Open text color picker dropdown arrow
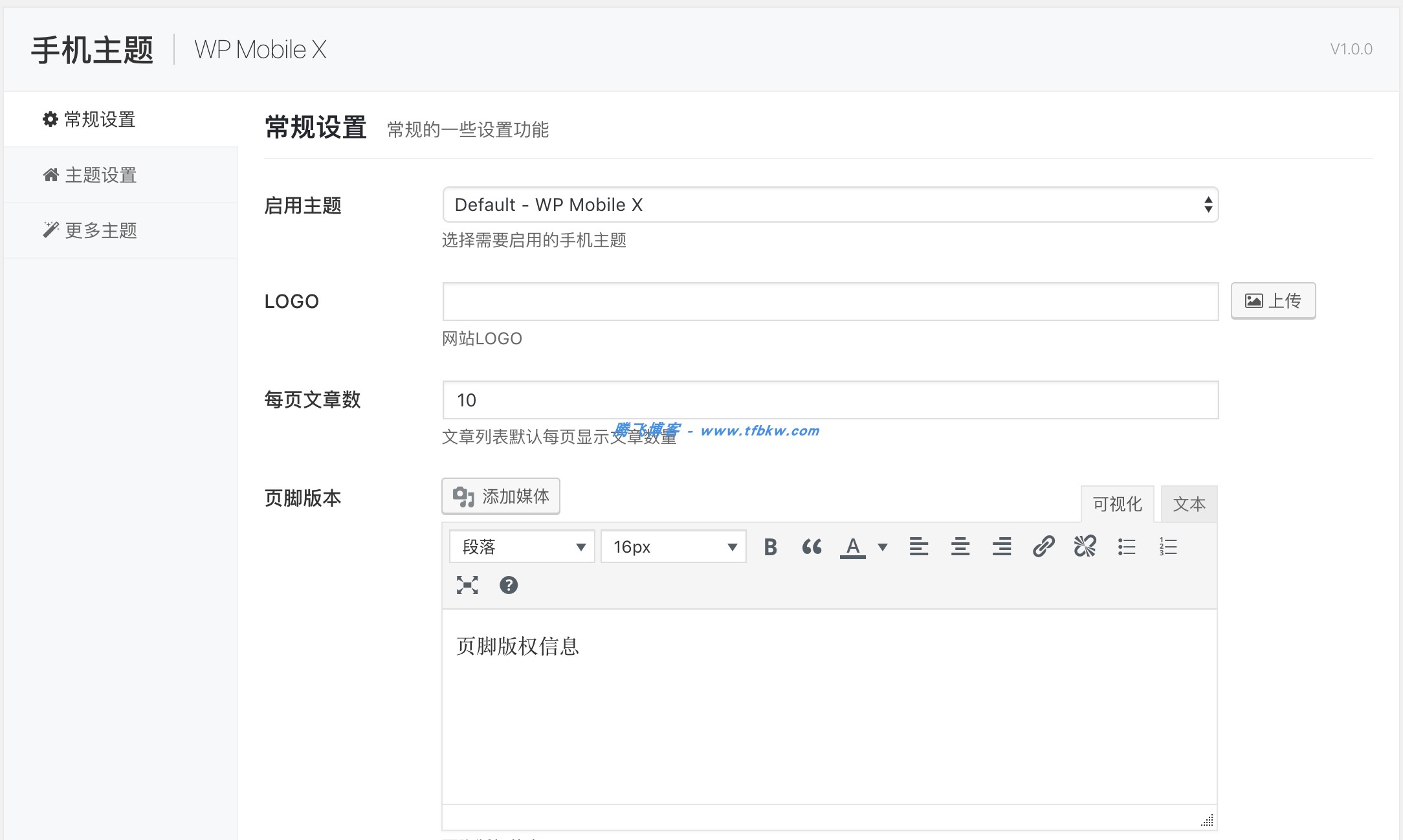Image resolution: width=1403 pixels, height=840 pixels. tap(882, 547)
